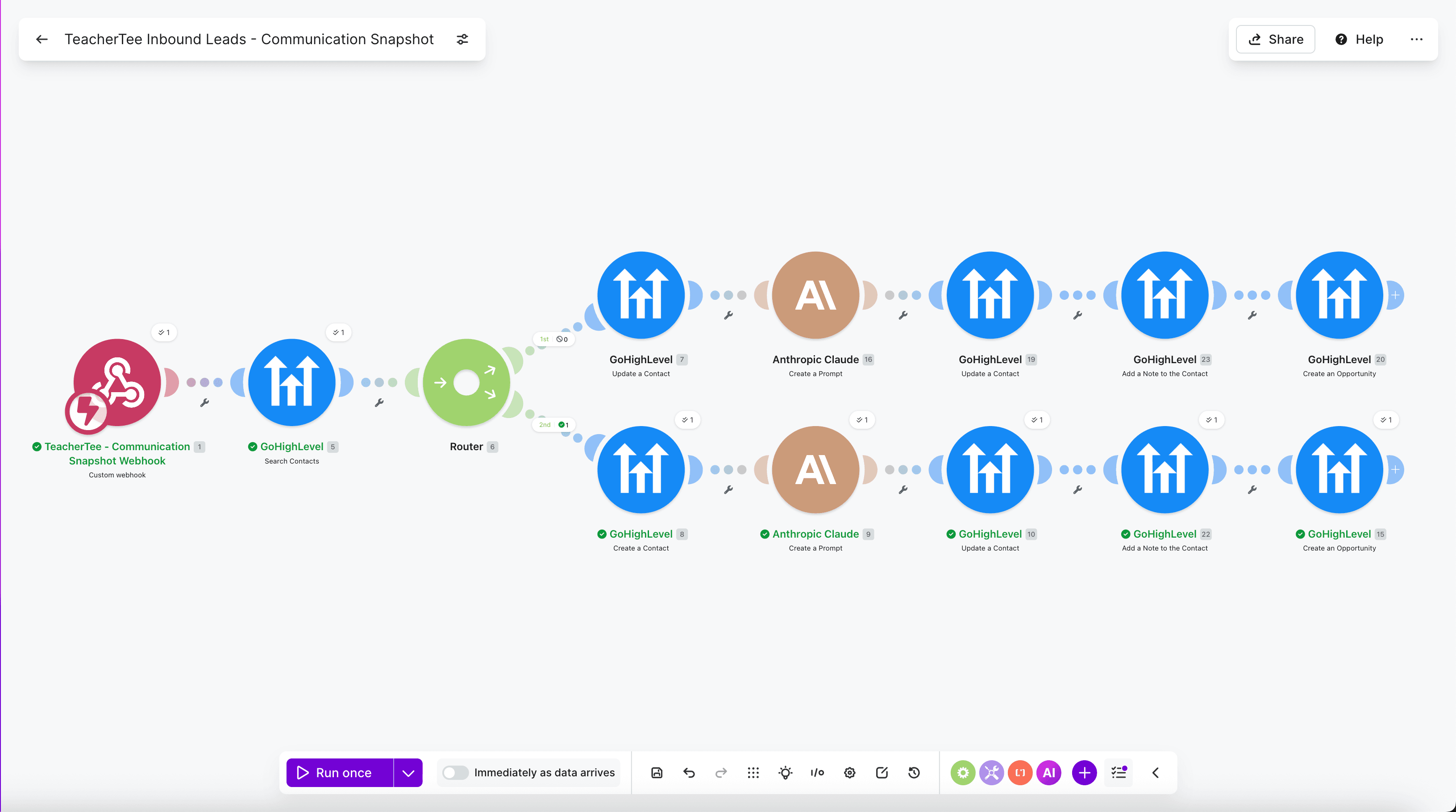Screen dimensions: 1456x812
Task: Click wrench between module 7 and Claude 16
Action: (728, 315)
